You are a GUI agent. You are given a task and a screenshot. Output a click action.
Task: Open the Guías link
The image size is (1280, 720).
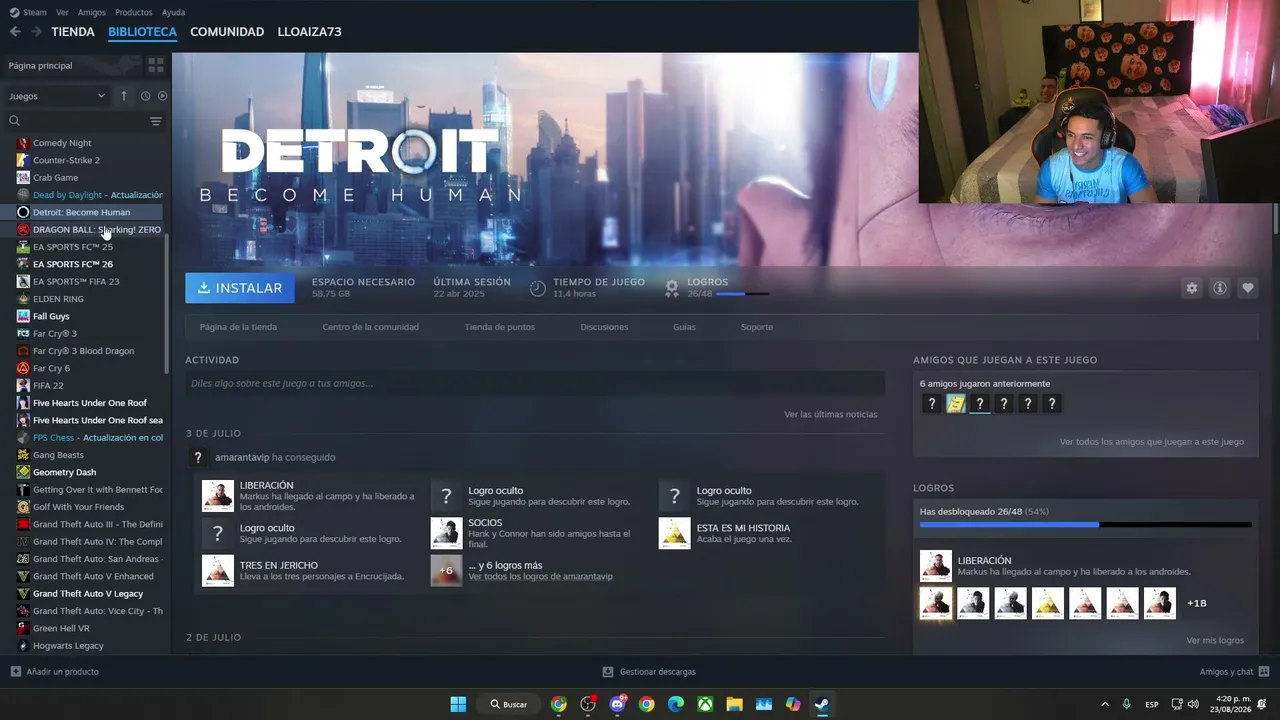(x=684, y=327)
